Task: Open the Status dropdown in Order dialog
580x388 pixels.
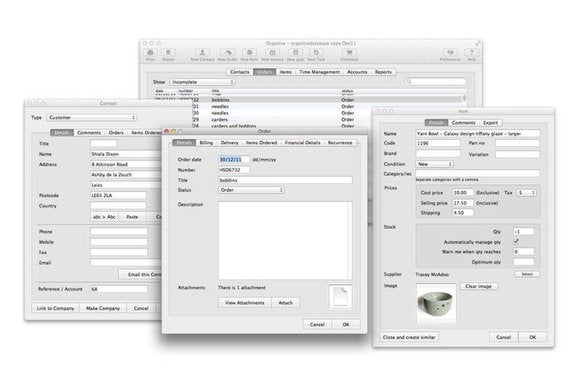Action: coord(251,190)
